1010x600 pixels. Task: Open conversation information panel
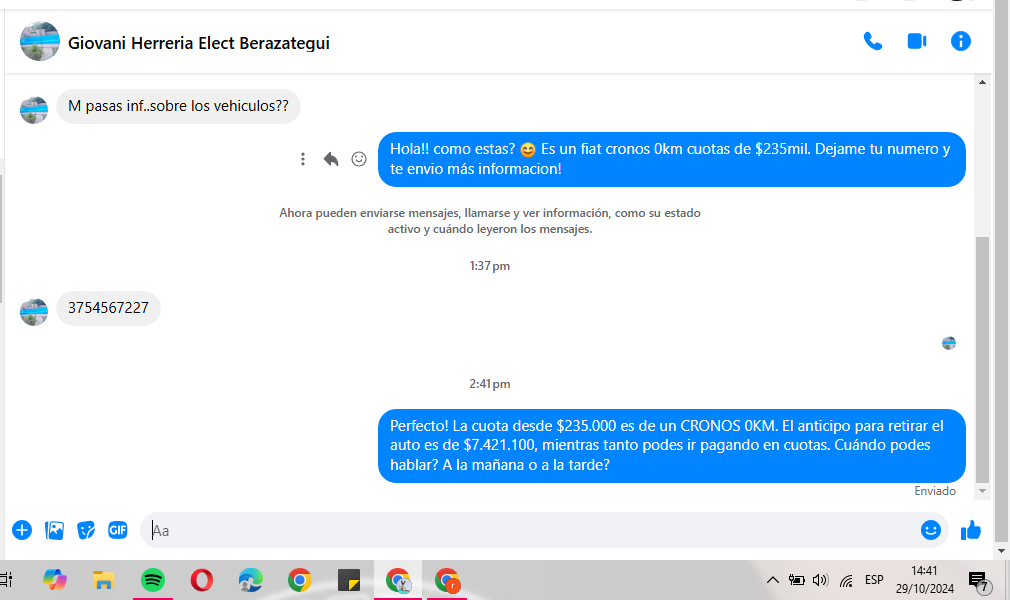960,42
